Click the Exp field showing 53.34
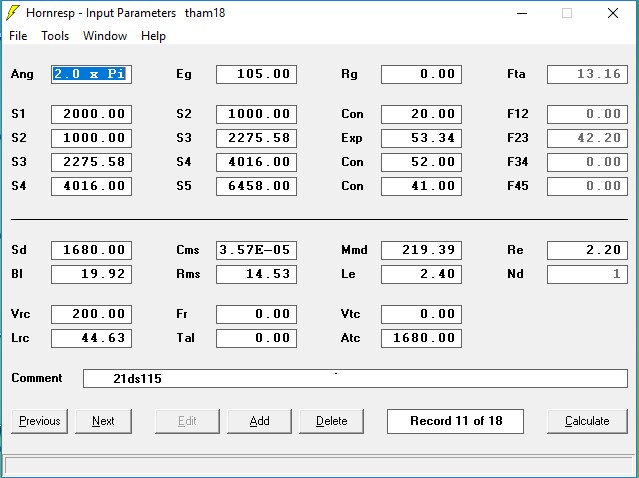 coord(421,138)
